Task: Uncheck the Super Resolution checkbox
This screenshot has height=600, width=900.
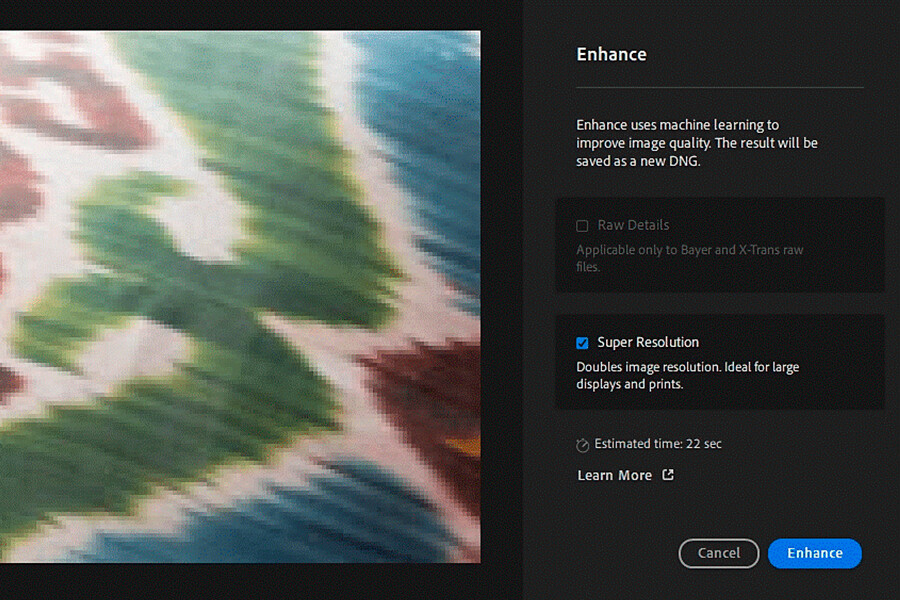Action: pos(582,343)
